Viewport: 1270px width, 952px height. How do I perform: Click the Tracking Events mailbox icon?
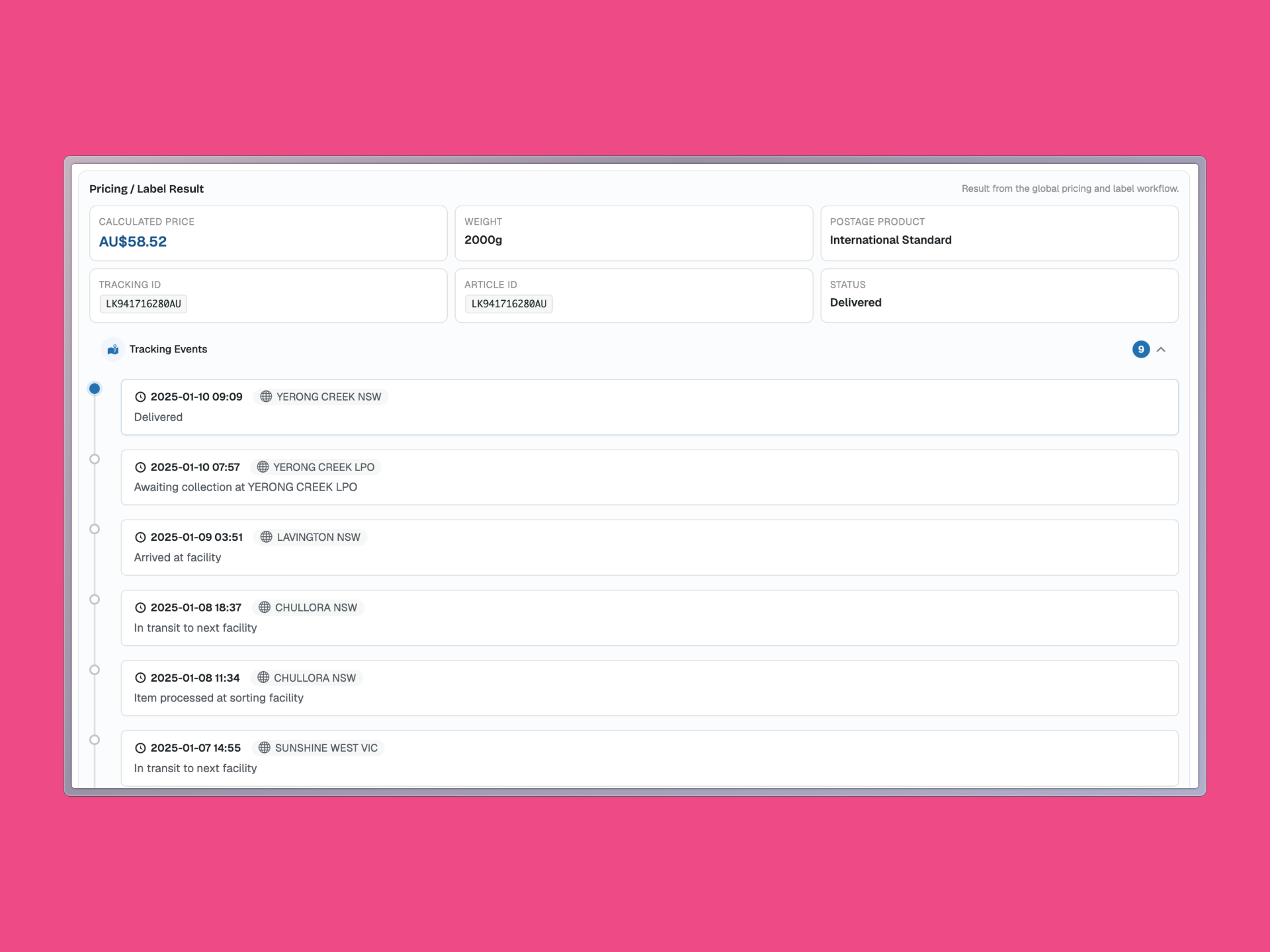(x=113, y=349)
